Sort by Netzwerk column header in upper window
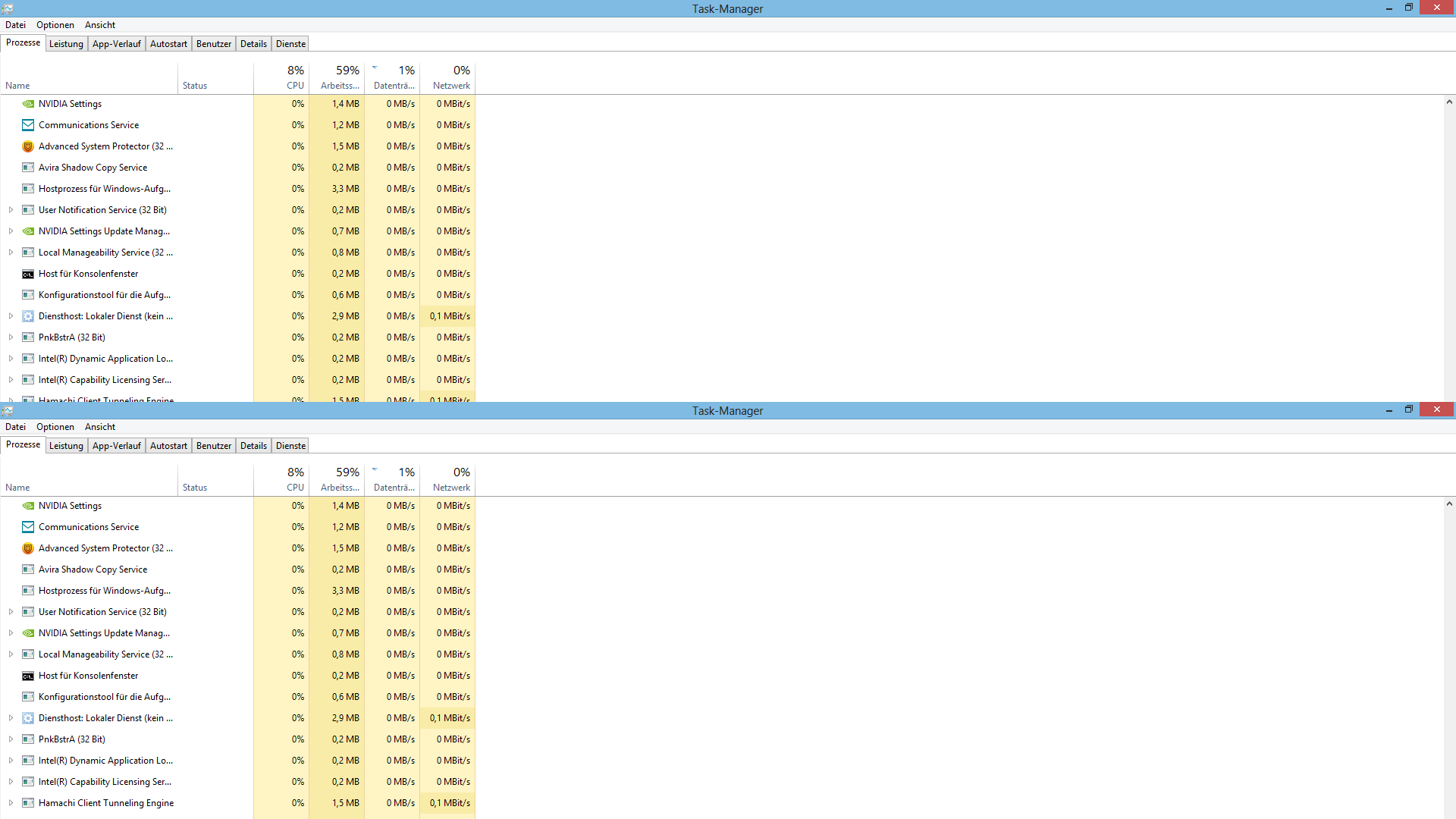Viewport: 1456px width, 819px height. [x=448, y=77]
